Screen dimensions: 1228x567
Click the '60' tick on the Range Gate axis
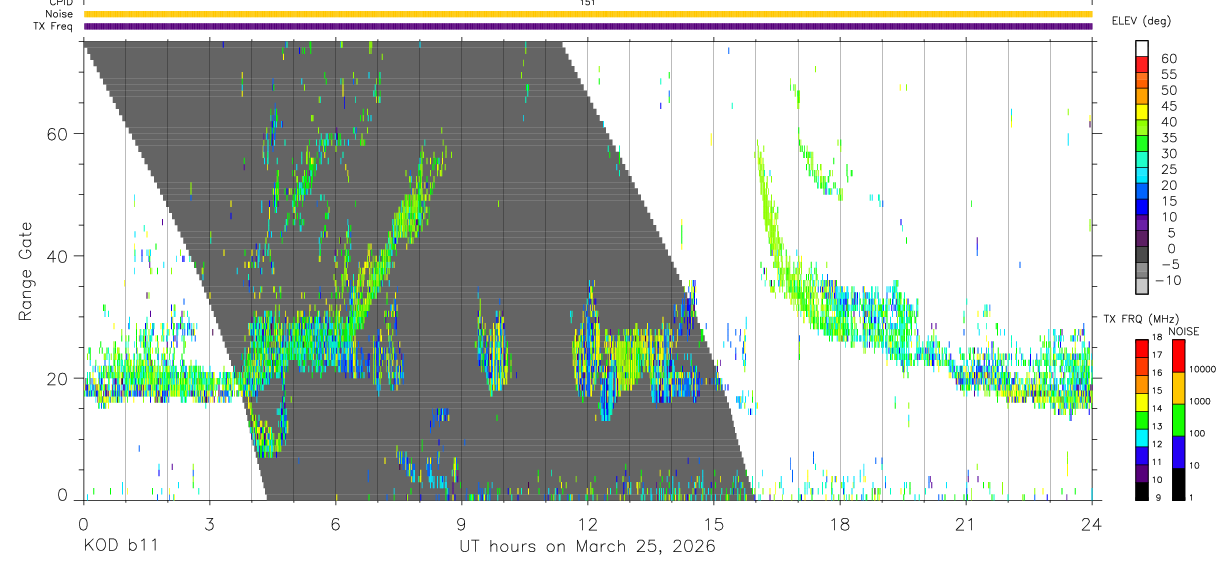[59, 133]
